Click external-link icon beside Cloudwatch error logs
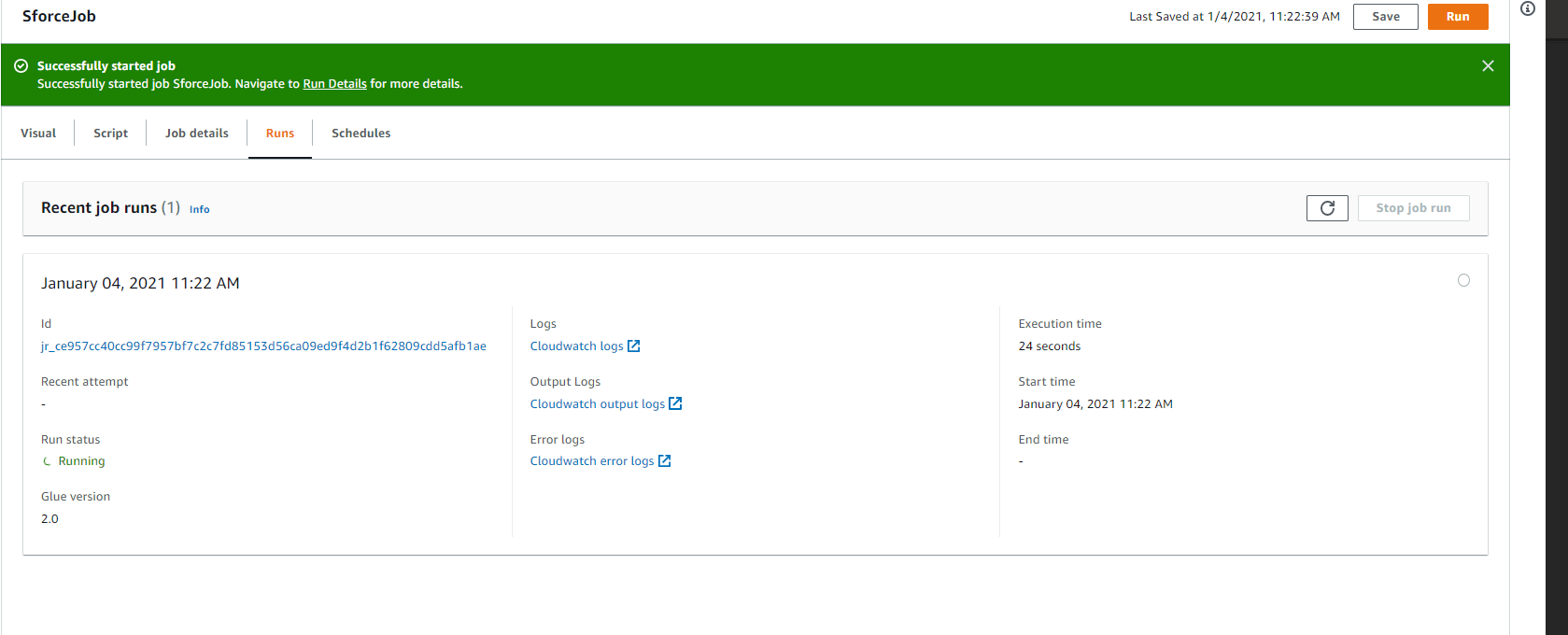Viewport: 1568px width, 635px height. (x=664, y=461)
